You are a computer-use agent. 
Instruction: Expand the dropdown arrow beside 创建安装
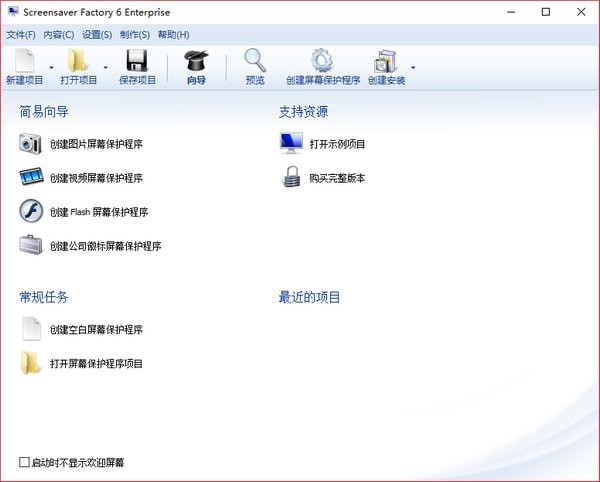413,68
